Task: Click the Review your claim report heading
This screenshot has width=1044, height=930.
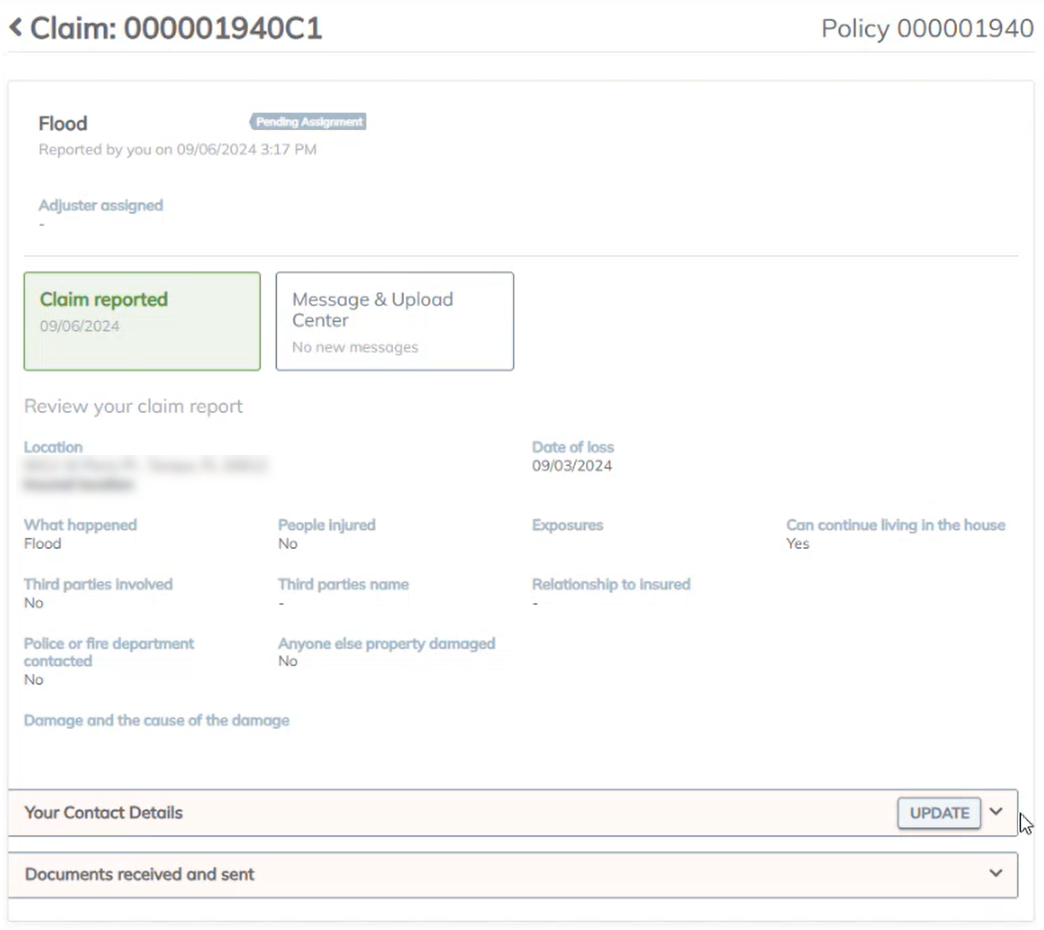Action: (x=133, y=407)
